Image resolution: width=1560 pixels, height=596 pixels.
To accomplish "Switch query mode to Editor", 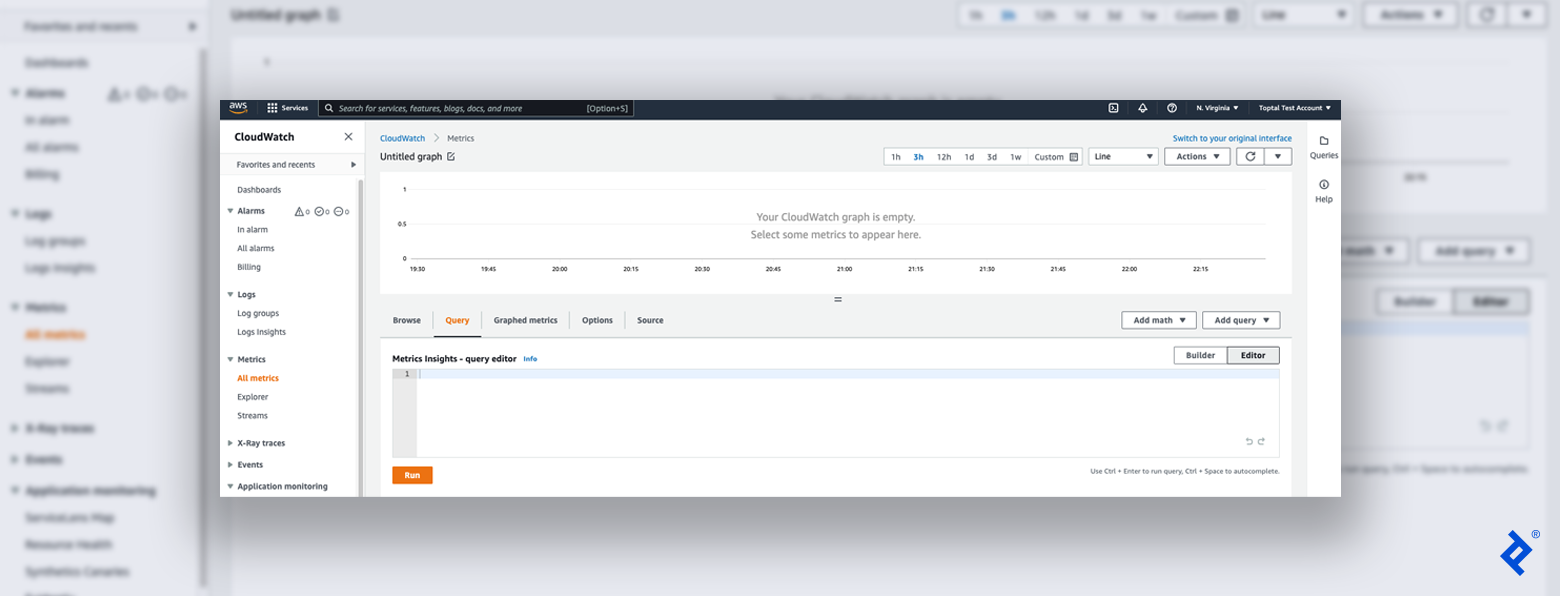I will [x=1253, y=355].
